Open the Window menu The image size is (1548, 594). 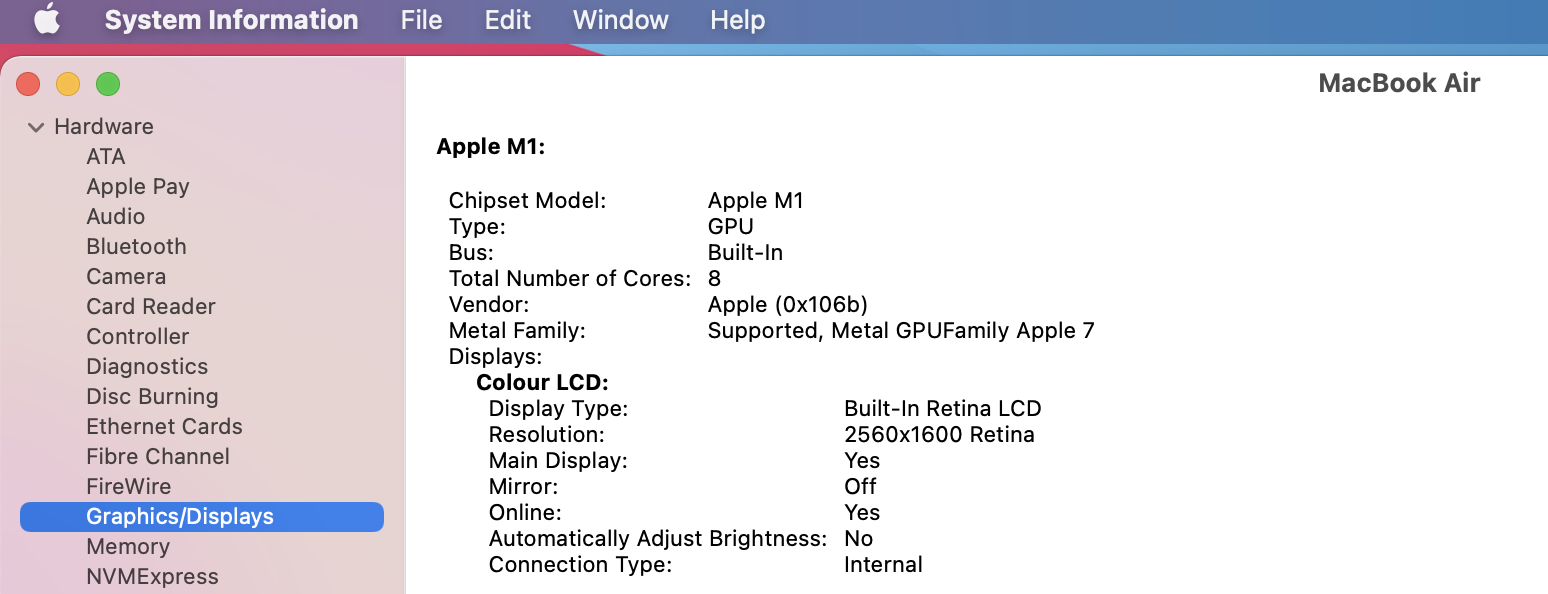pyautogui.click(x=621, y=20)
